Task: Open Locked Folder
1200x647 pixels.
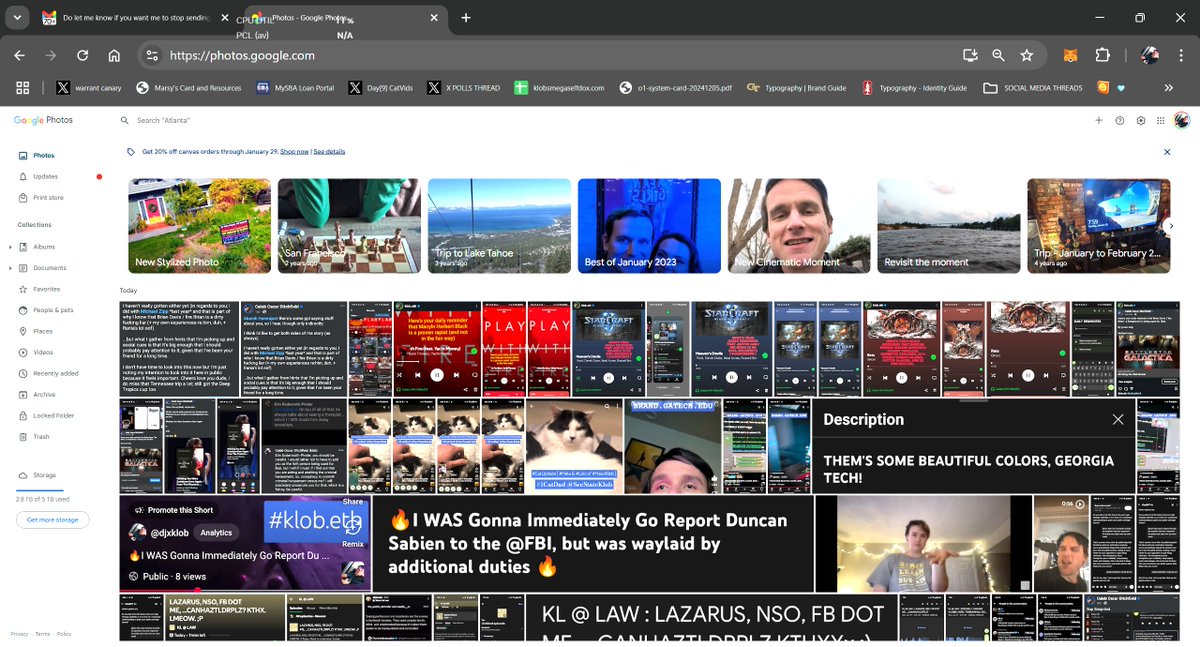Action: [53, 415]
